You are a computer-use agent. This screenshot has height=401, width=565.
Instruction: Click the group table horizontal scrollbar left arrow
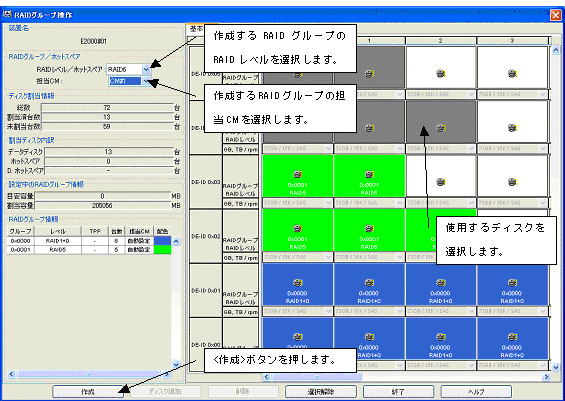[11, 374]
